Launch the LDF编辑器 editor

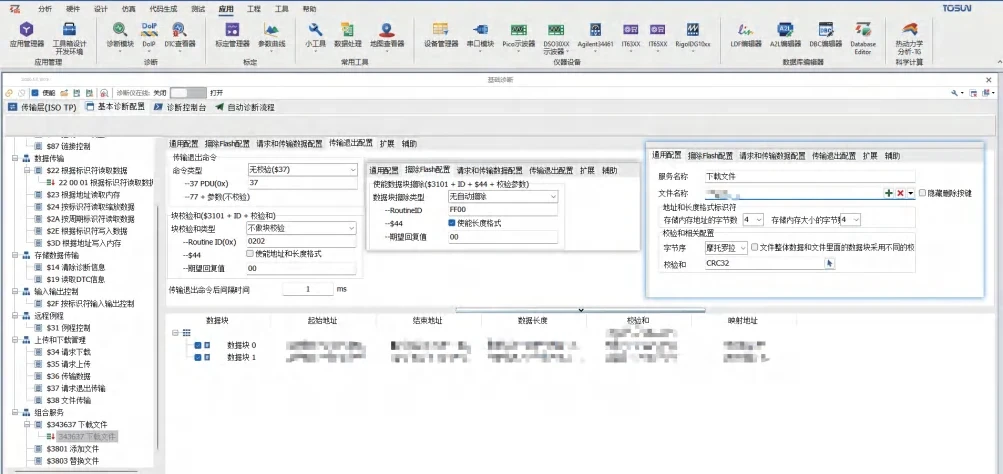point(746,35)
